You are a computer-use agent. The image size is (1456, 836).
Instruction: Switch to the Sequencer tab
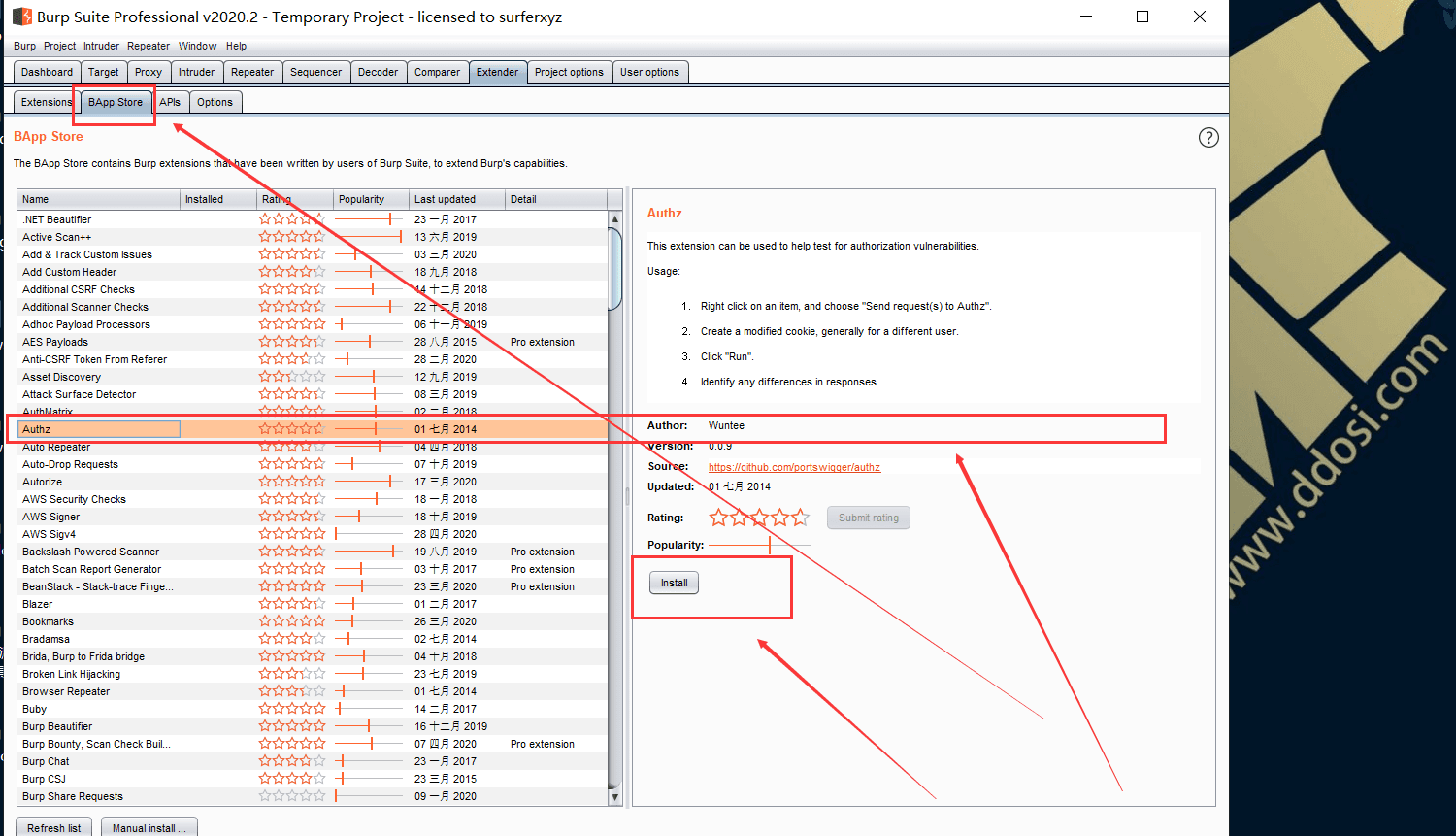315,72
